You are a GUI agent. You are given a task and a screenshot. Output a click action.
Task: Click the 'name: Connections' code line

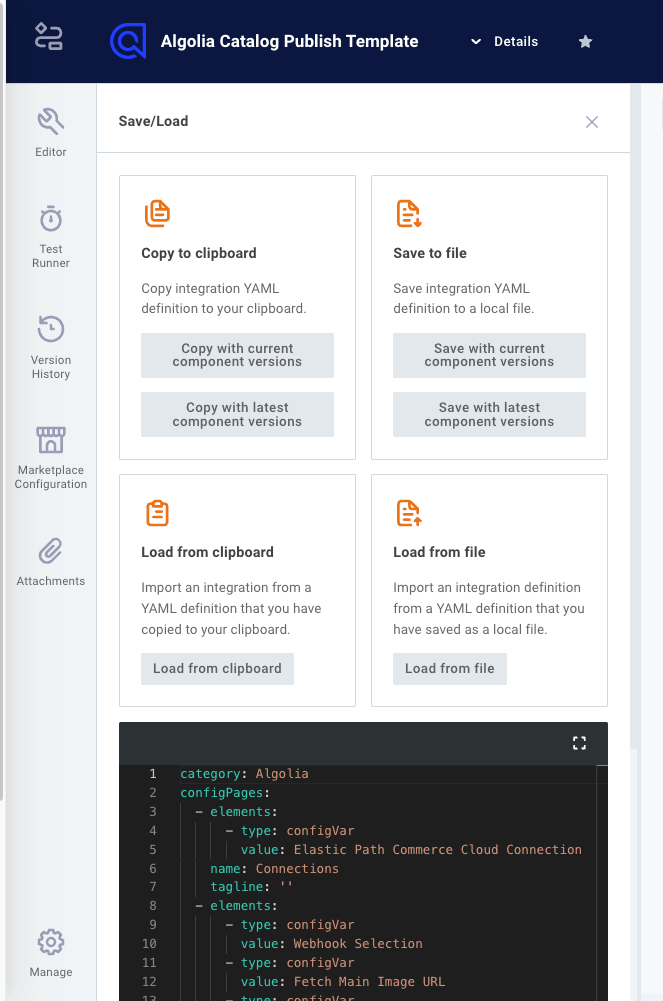274,869
